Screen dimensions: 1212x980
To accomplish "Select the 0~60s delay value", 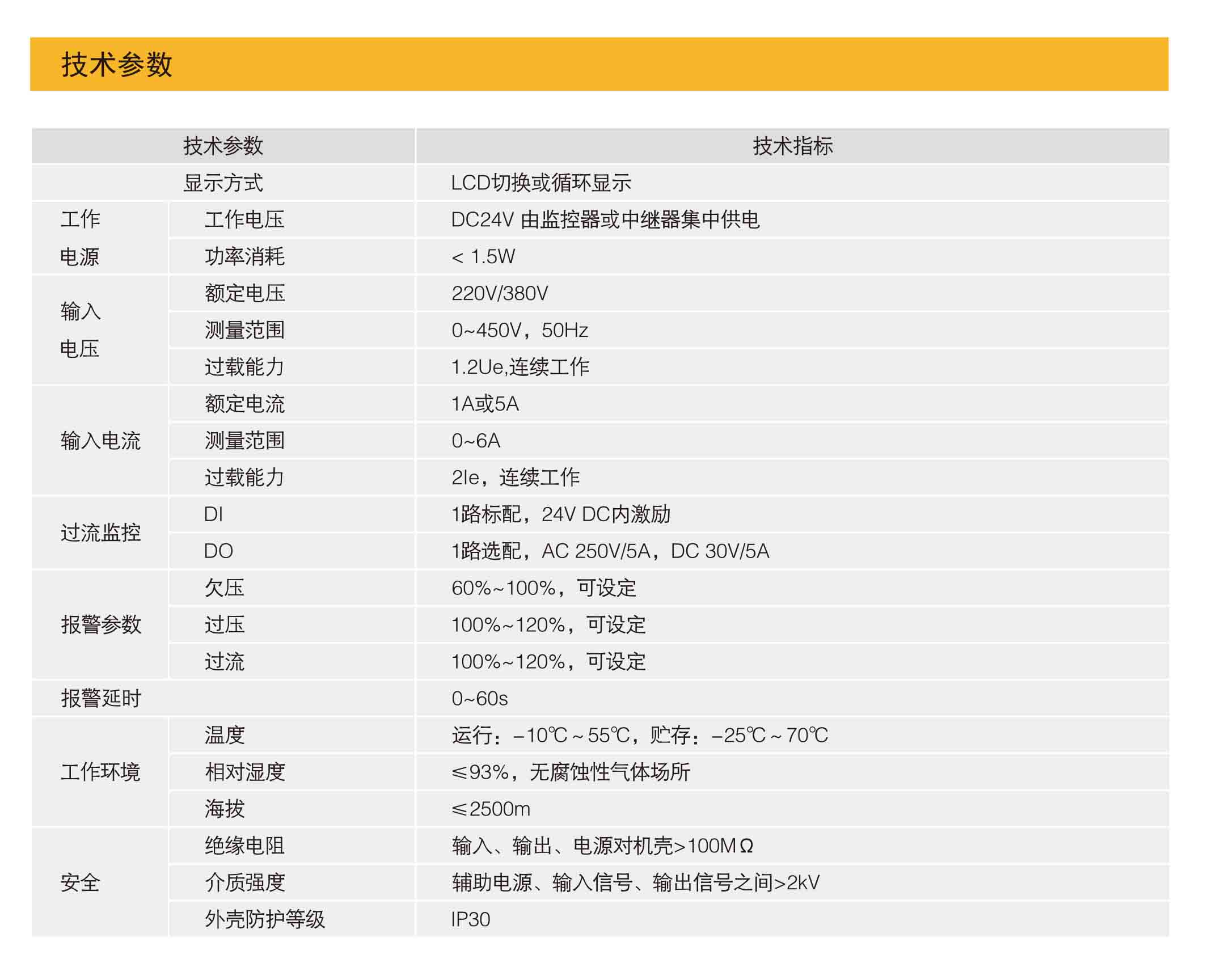I will click(x=479, y=698).
